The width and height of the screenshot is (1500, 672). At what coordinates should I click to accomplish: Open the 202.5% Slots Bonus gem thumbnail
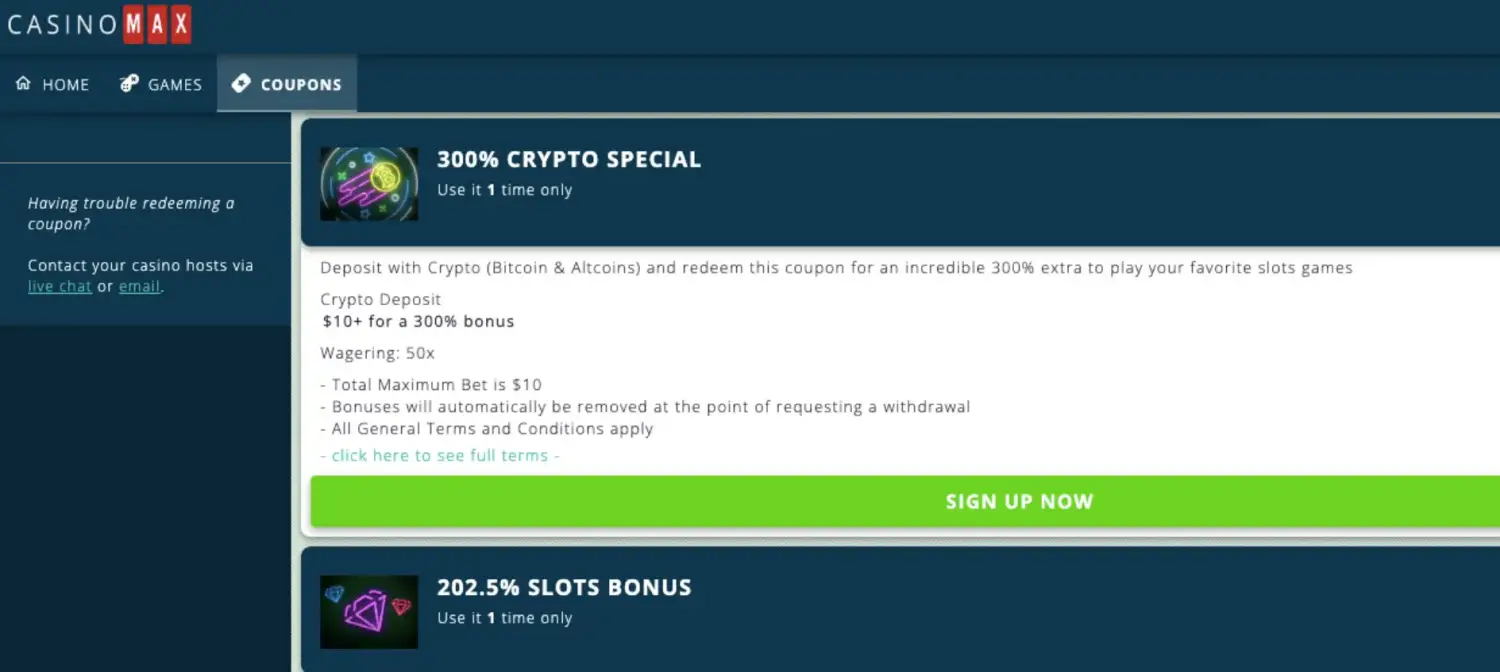point(369,612)
